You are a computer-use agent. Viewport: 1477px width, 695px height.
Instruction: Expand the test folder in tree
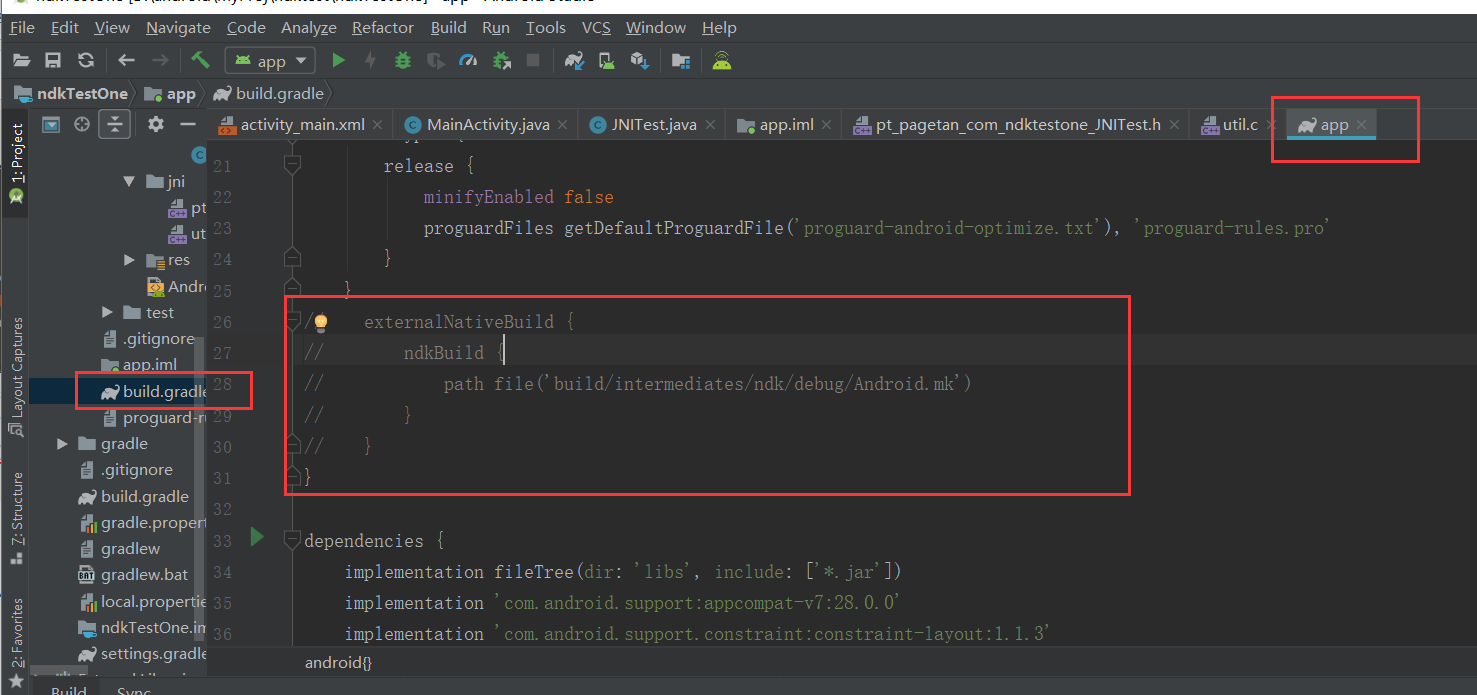click(x=107, y=313)
